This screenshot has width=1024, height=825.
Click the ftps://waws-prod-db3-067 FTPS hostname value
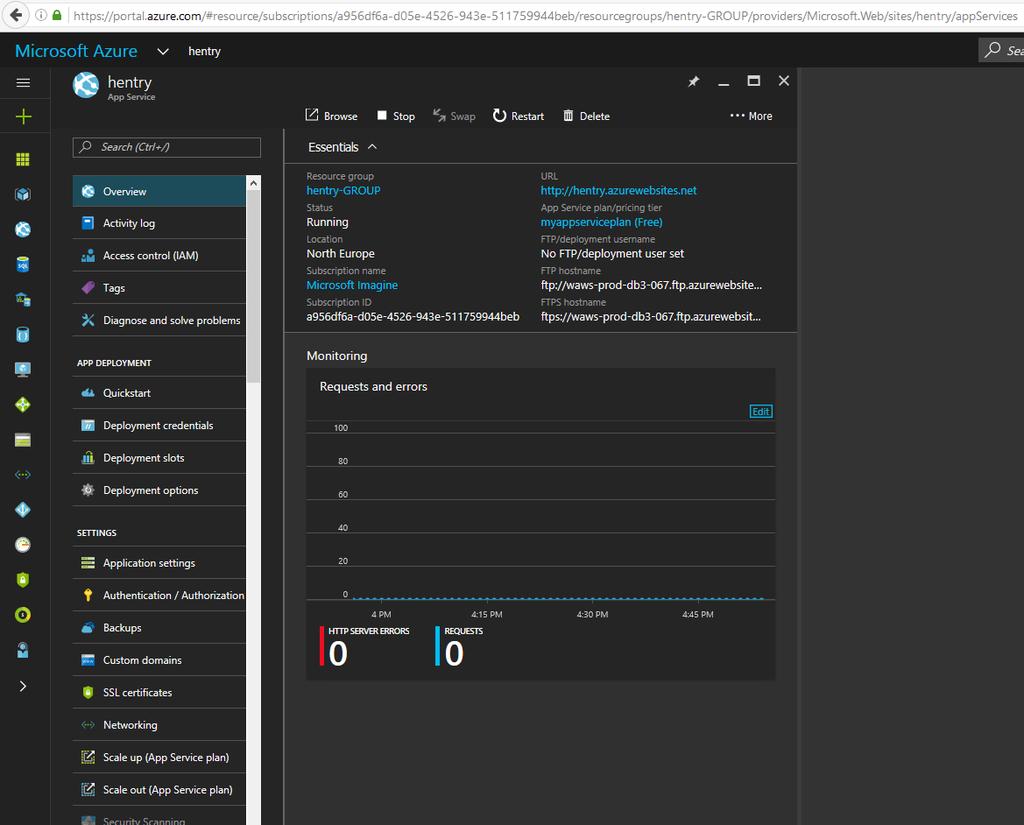point(650,317)
